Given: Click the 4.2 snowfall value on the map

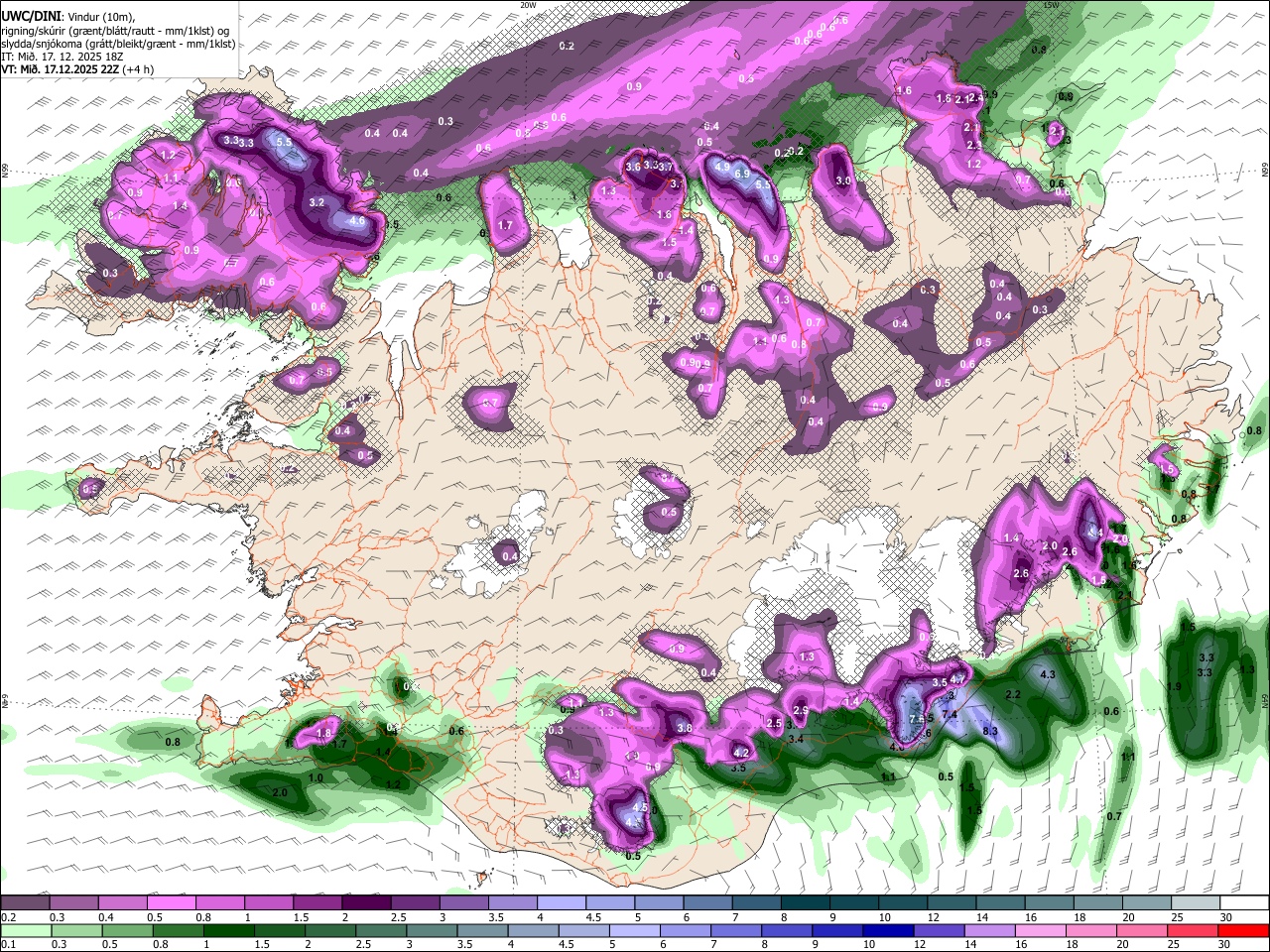Looking at the screenshot, I should pyautogui.click(x=740, y=753).
